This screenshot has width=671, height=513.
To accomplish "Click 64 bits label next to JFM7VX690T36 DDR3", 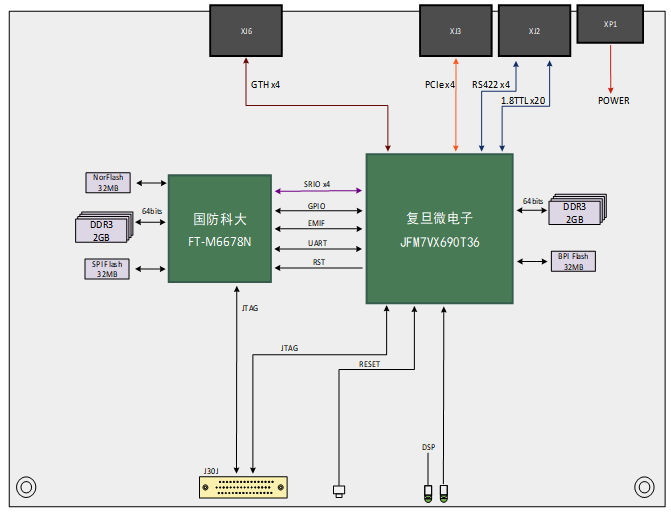I will (x=533, y=201).
